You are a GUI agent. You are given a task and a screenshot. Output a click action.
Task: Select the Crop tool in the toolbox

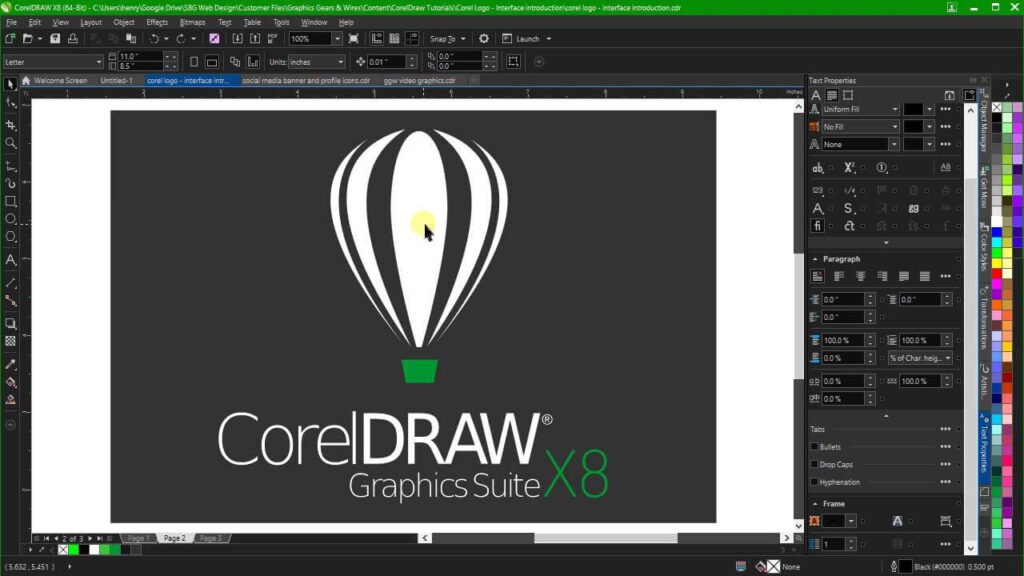(x=10, y=125)
